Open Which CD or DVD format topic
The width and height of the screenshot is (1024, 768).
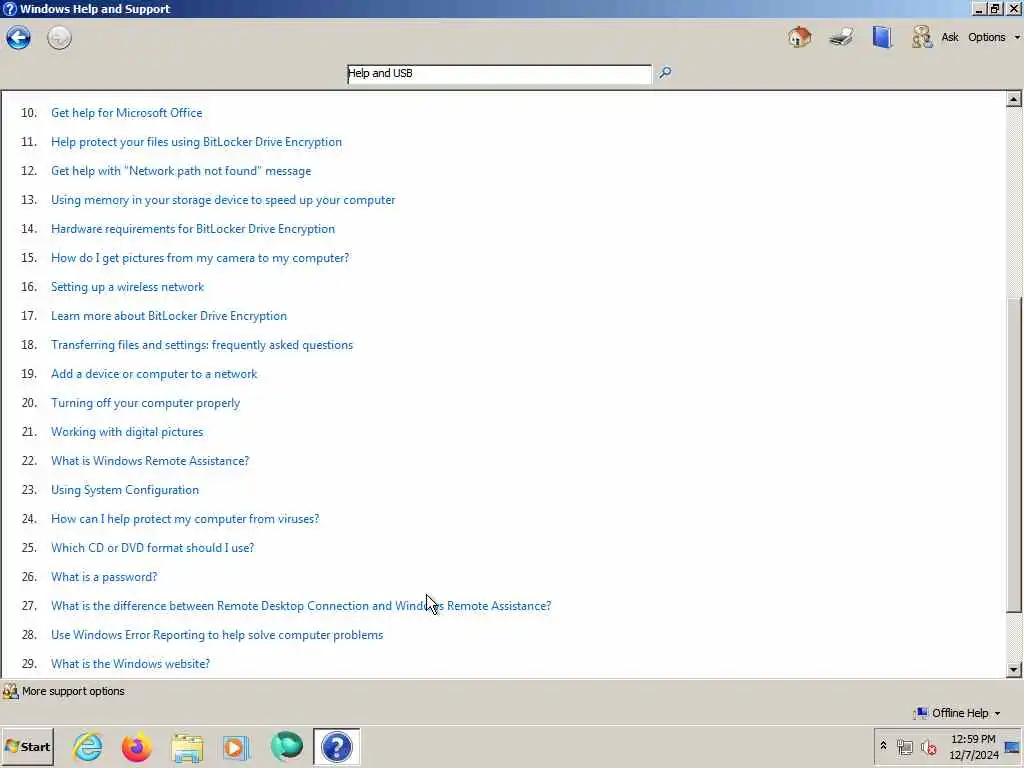152,548
